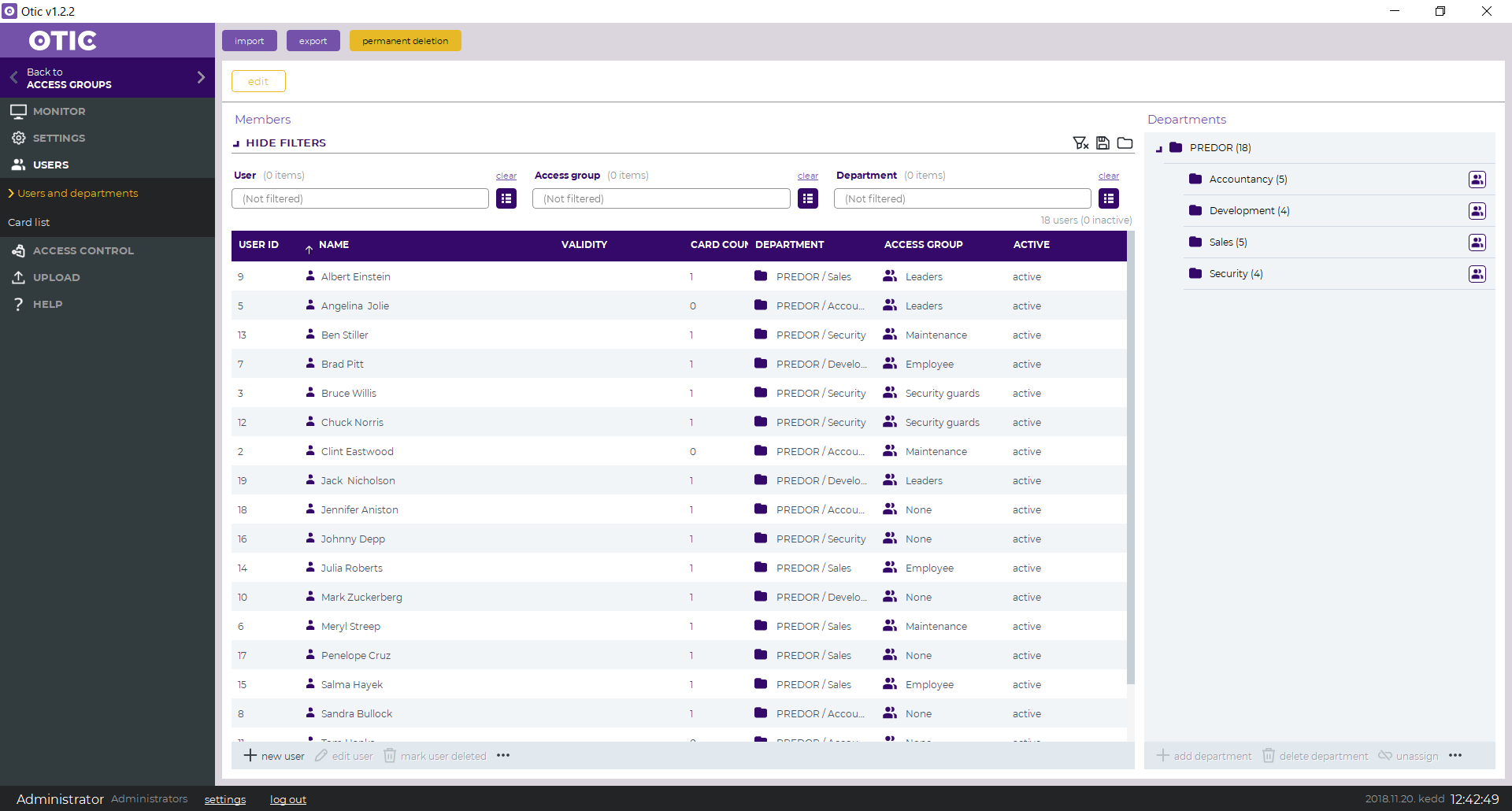Expand the Back to Access Groups arrow
The width and height of the screenshot is (1512, 811).
tap(201, 77)
